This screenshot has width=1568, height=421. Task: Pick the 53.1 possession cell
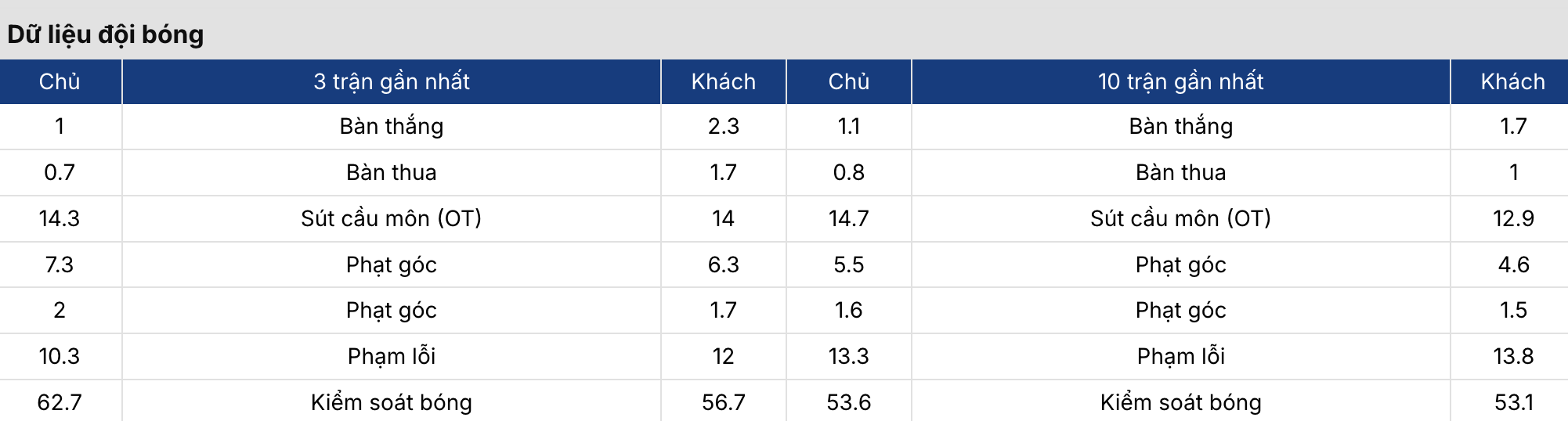click(1513, 402)
